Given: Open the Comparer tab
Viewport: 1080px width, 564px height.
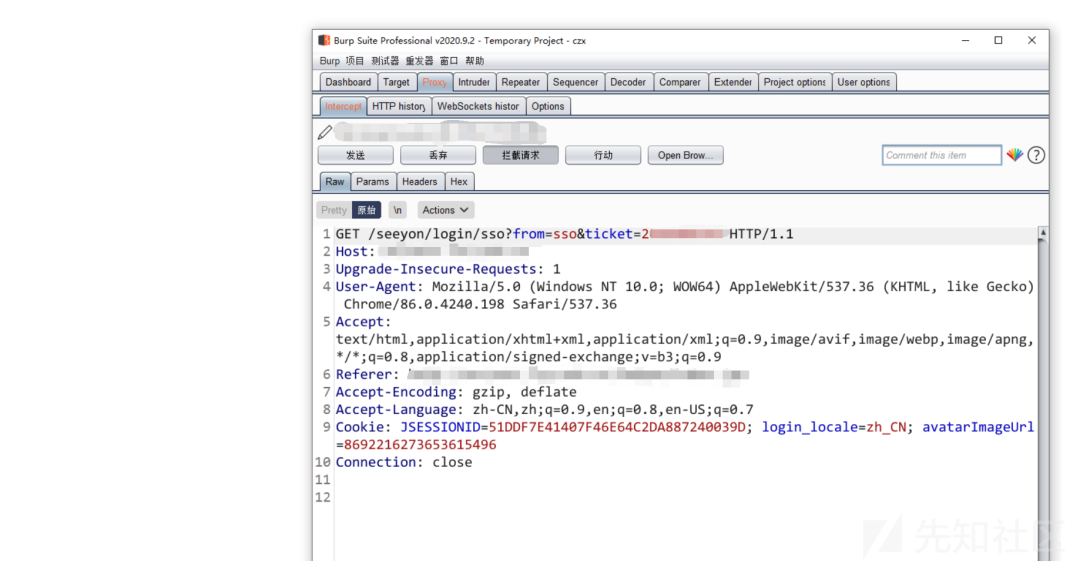Looking at the screenshot, I should click(680, 82).
